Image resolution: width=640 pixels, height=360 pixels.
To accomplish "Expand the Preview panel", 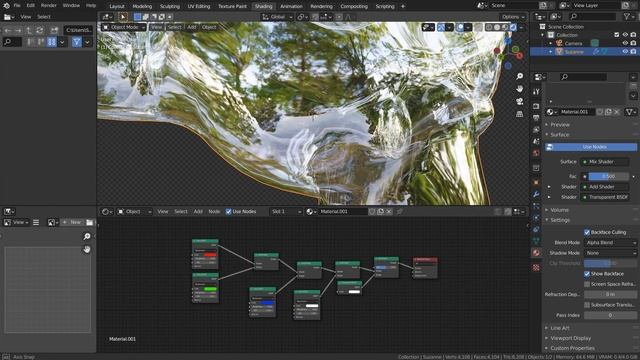I will pyautogui.click(x=560, y=124).
